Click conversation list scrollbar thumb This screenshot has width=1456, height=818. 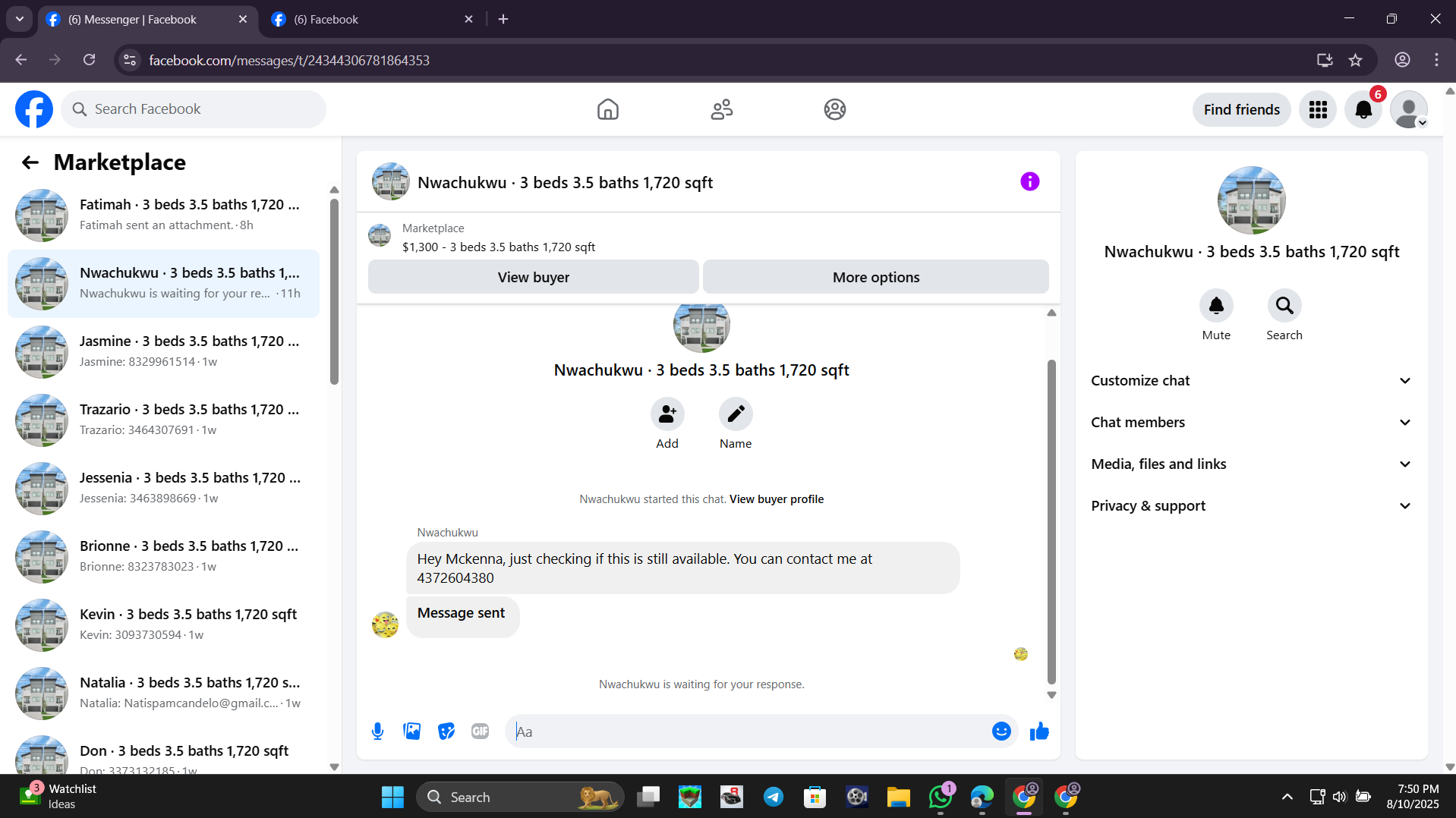click(334, 292)
